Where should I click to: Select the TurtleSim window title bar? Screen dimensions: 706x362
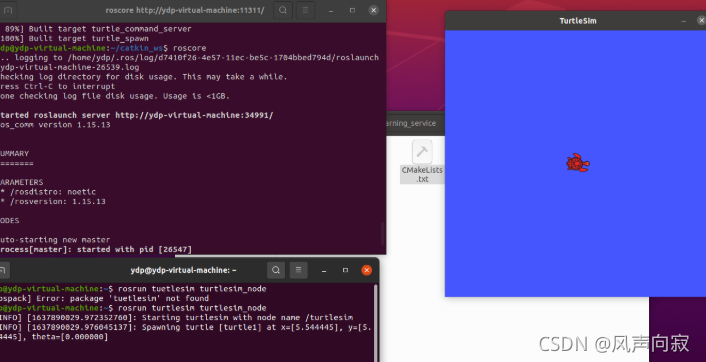575,21
